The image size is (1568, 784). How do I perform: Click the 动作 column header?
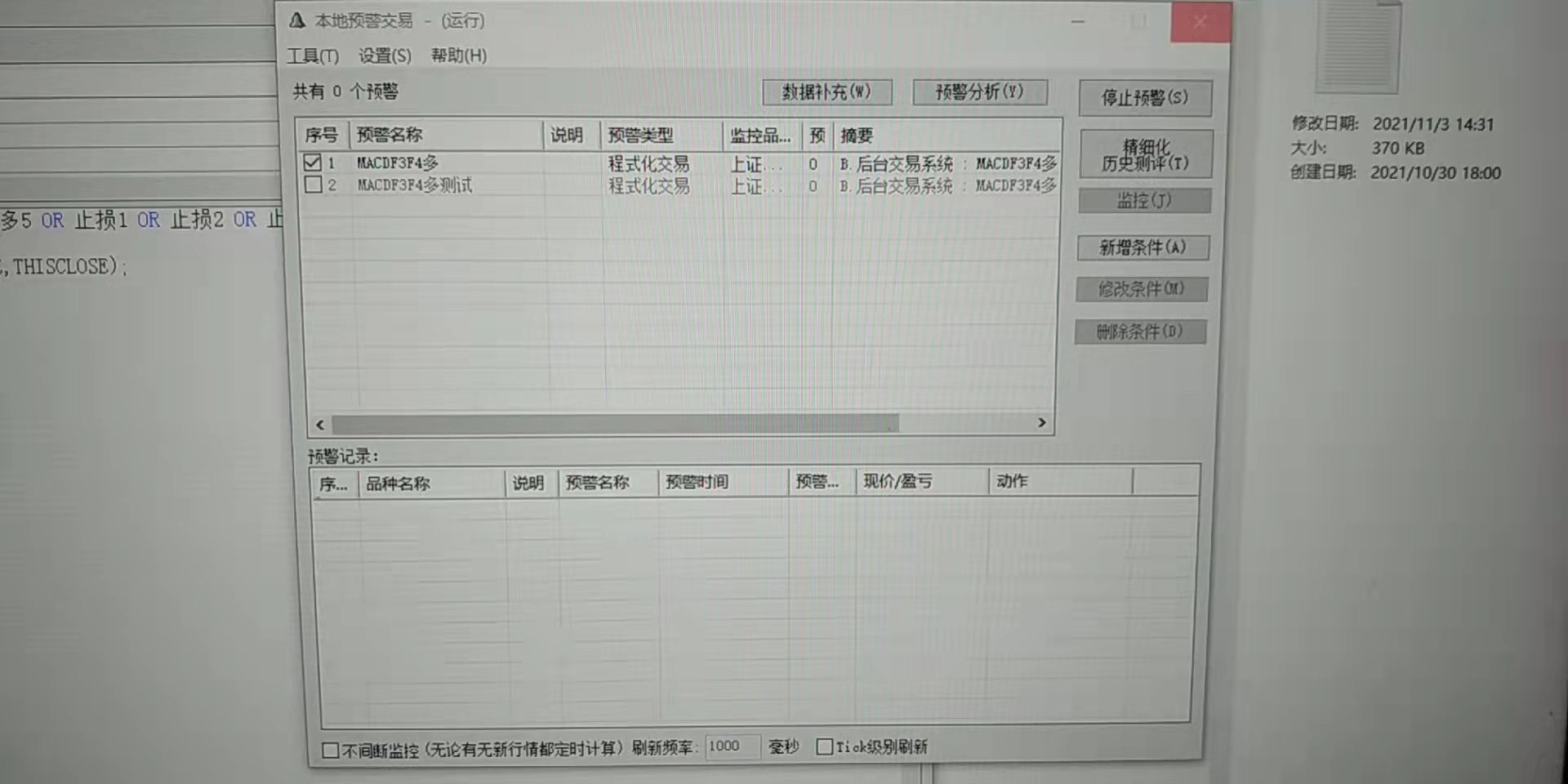click(x=1060, y=481)
